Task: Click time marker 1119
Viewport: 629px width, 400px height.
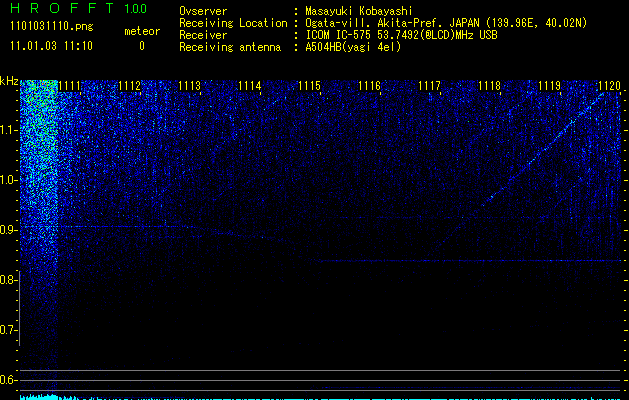Action: point(549,86)
